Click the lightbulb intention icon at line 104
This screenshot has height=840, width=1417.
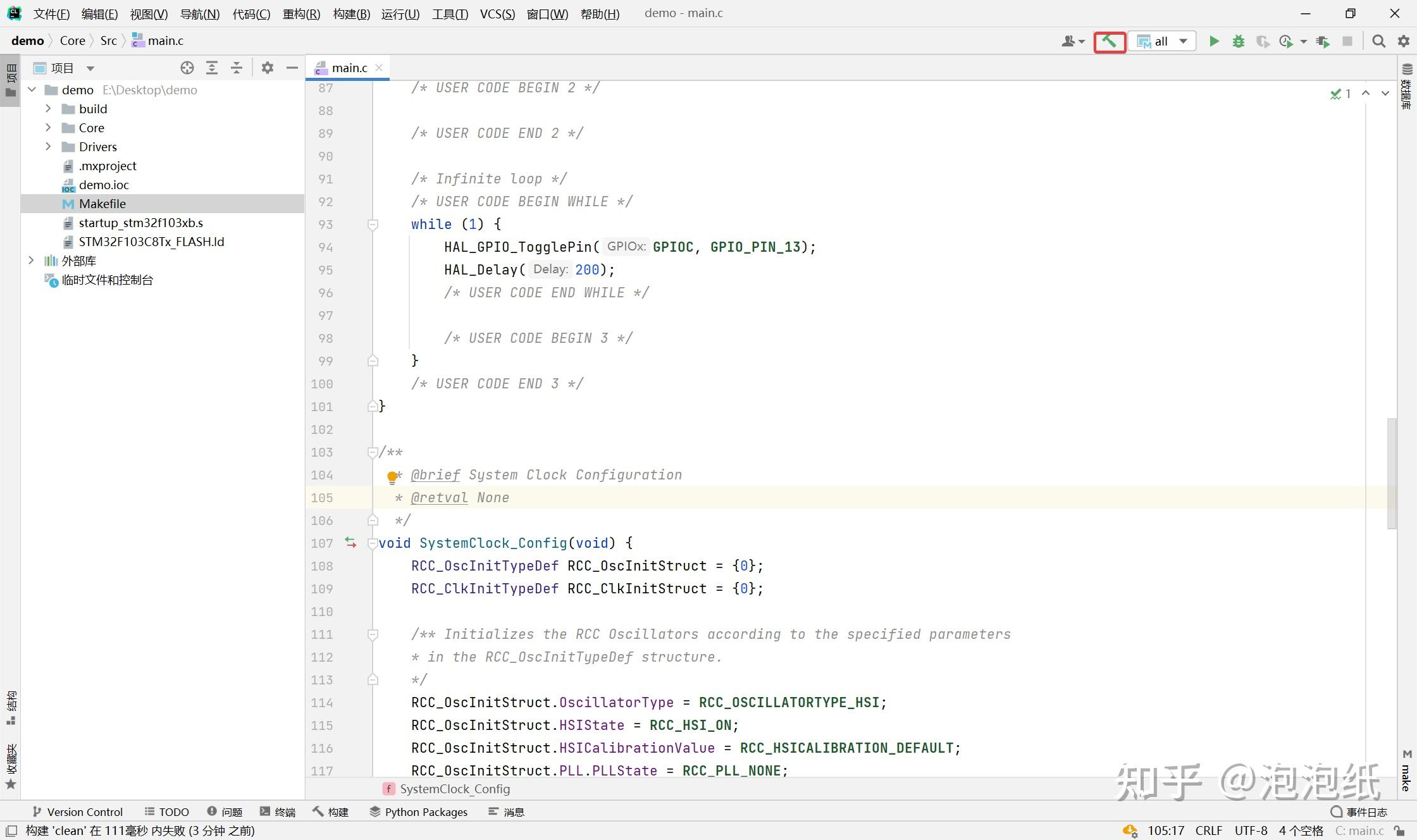pyautogui.click(x=392, y=477)
